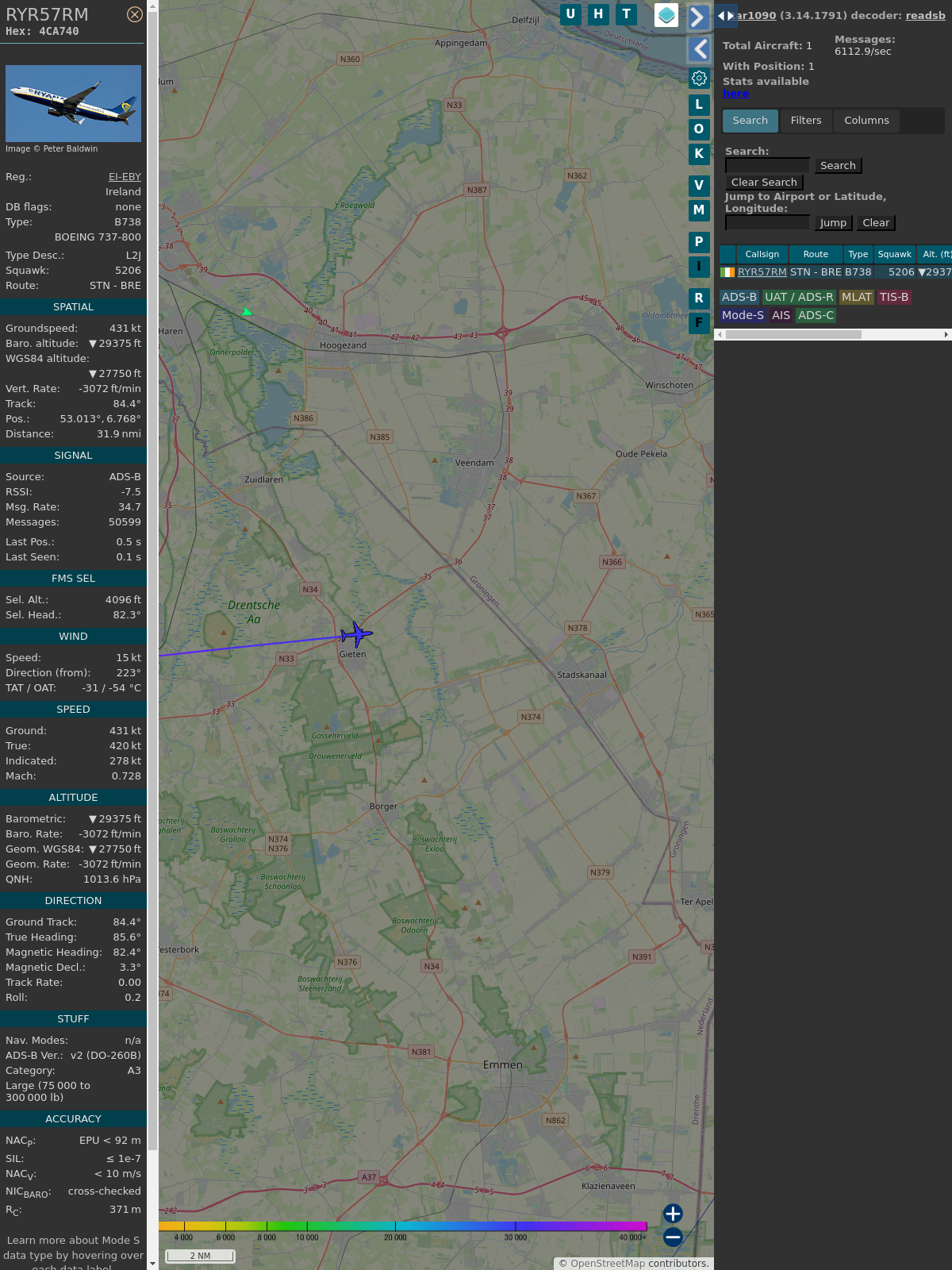This screenshot has height=1270, width=952.
Task: Toggle the P map button
Action: 699,242
